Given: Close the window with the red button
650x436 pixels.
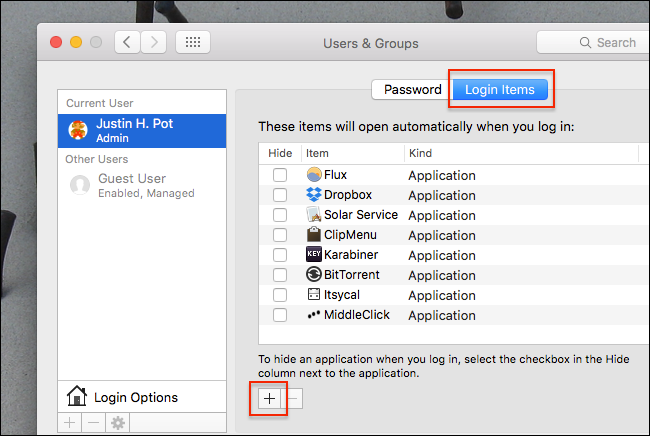Looking at the screenshot, I should click(x=56, y=42).
